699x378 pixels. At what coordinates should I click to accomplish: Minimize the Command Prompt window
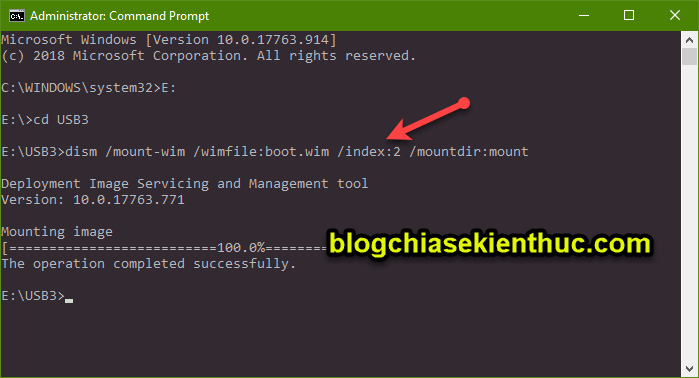(584, 16)
